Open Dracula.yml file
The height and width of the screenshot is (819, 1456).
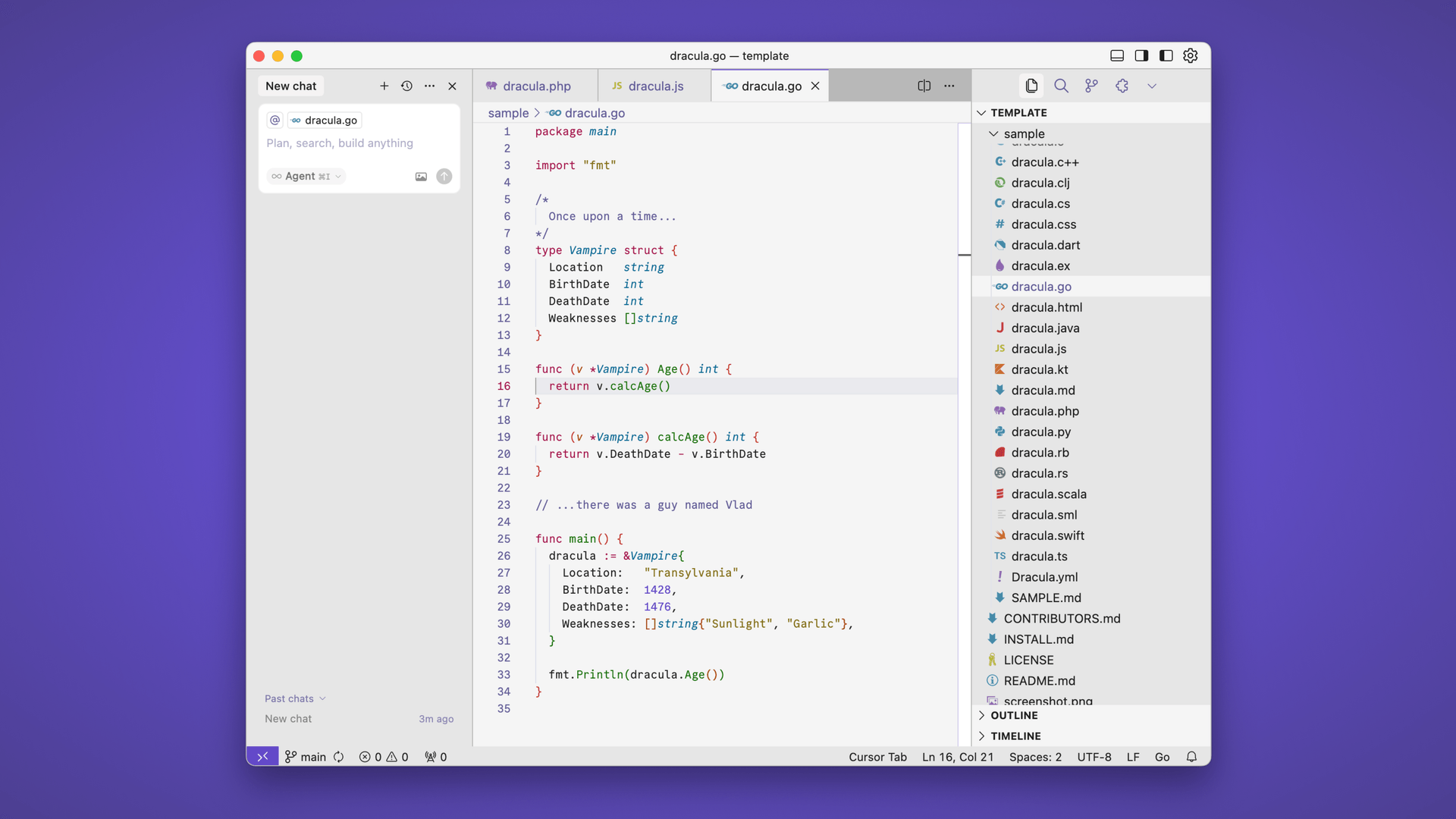pos(1091,577)
